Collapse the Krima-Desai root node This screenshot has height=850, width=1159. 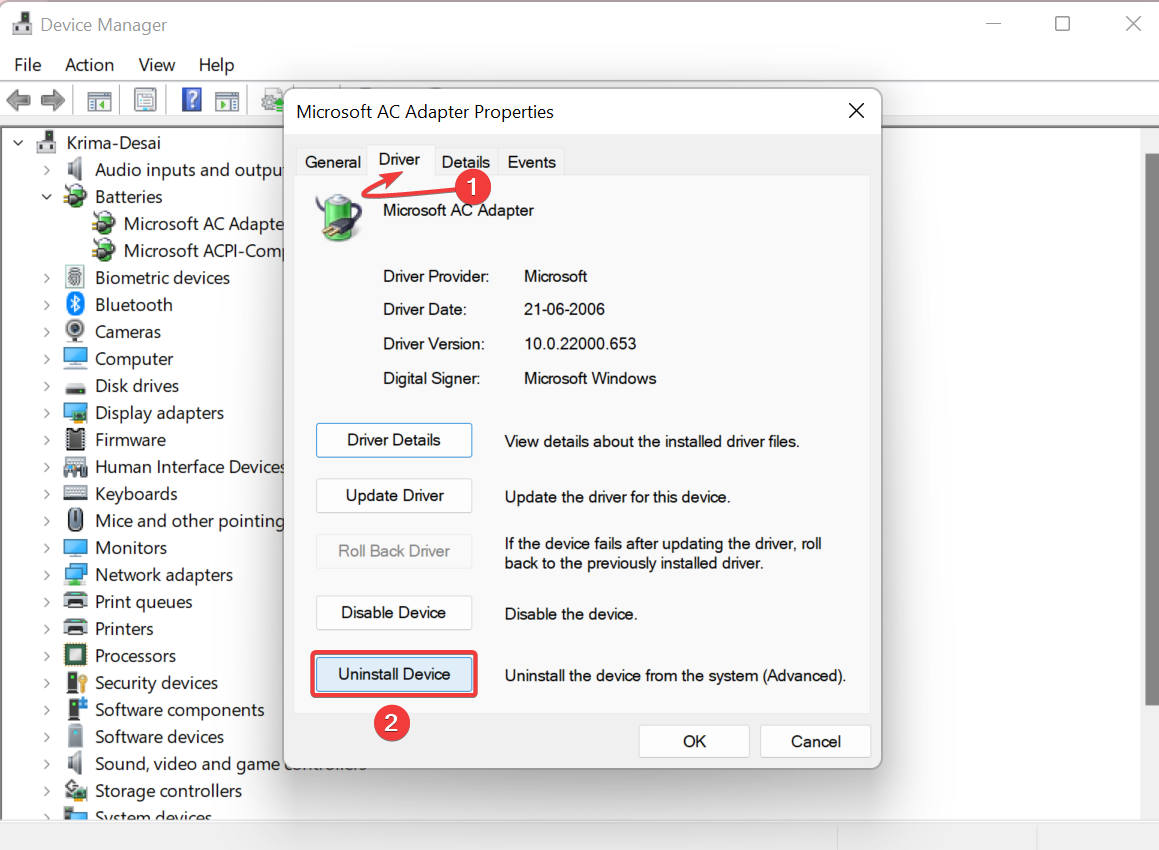tap(18, 143)
